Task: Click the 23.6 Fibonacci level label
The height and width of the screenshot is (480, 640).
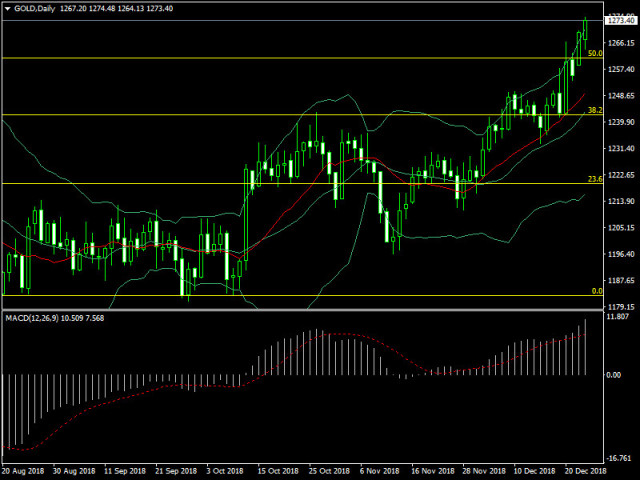Action: 595,179
